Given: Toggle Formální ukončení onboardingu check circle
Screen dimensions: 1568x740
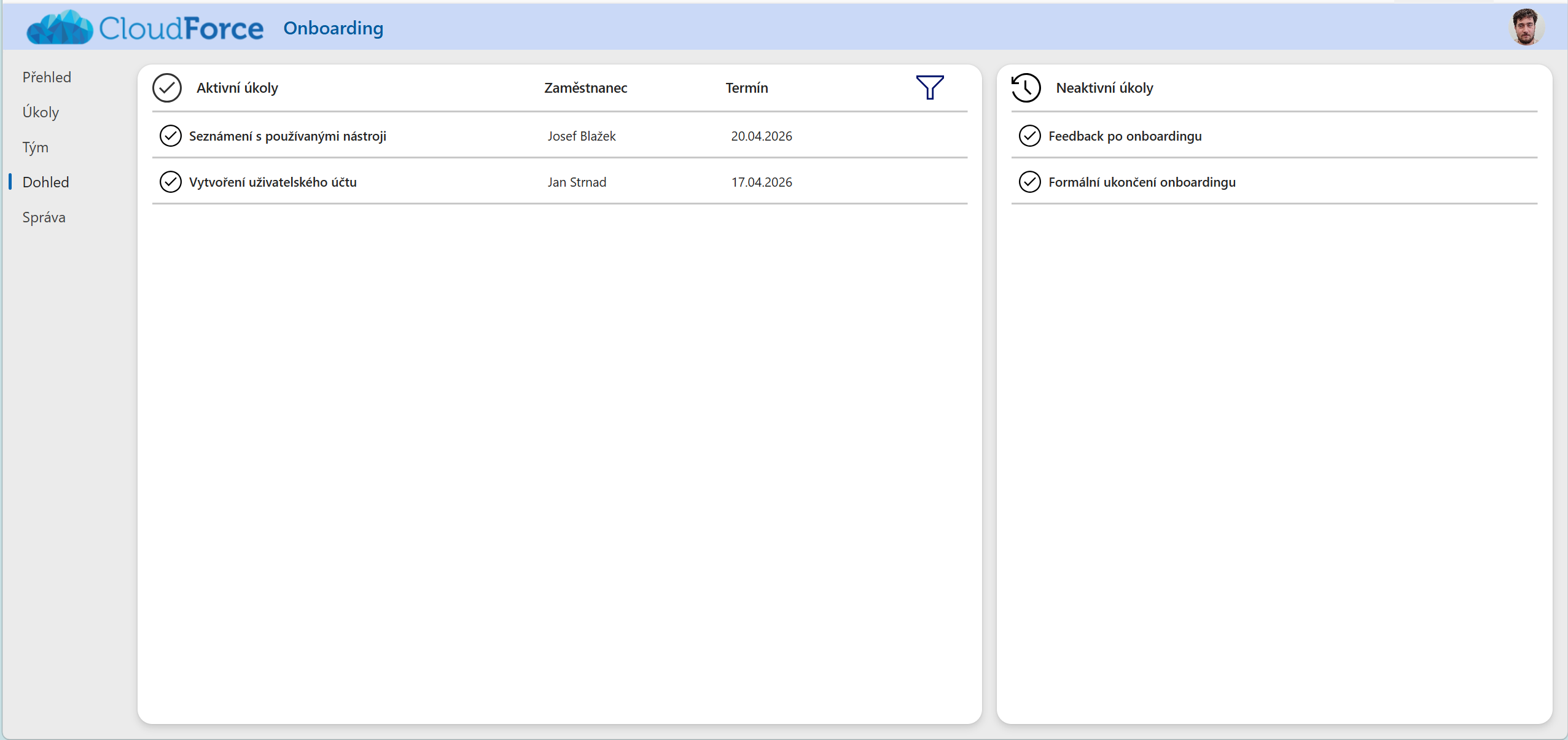Looking at the screenshot, I should [1029, 182].
